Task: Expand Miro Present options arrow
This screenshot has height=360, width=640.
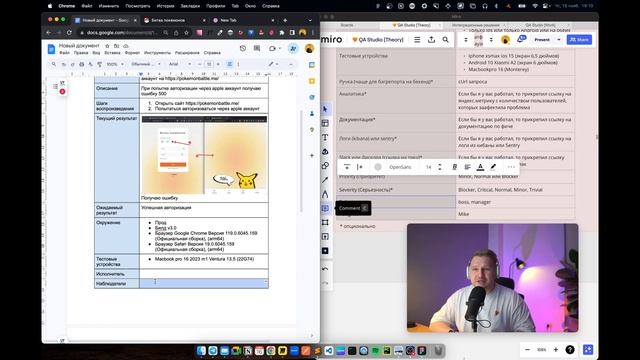Action: 559,40
